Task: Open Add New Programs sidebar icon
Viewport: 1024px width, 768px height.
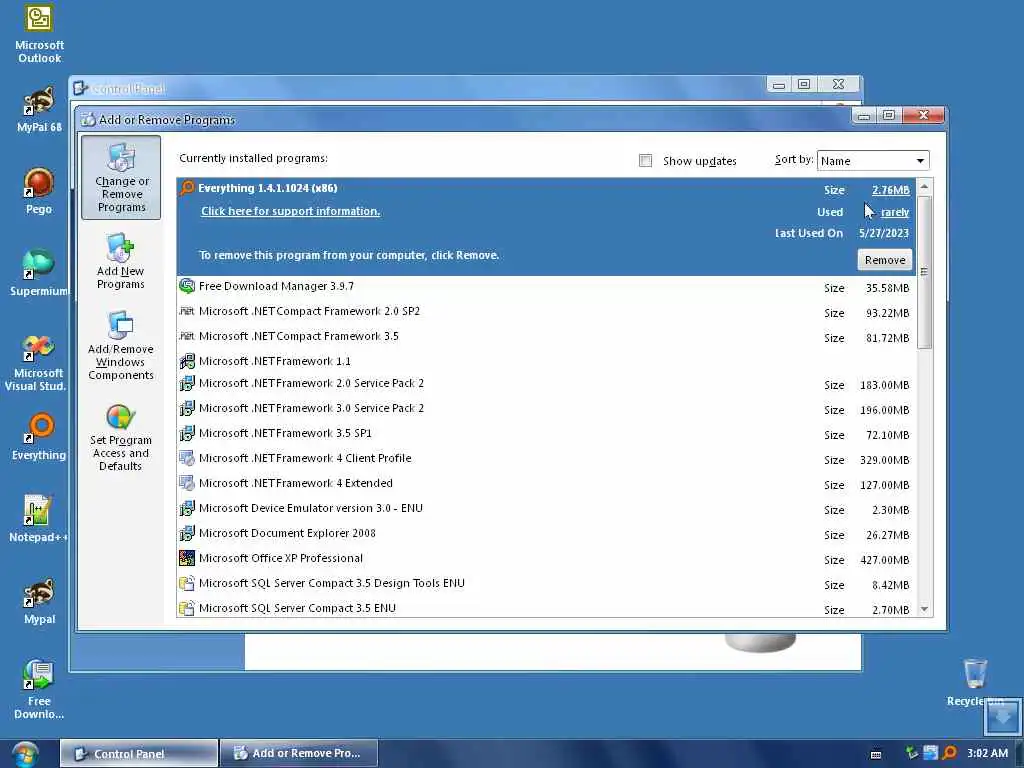Action: (x=121, y=261)
